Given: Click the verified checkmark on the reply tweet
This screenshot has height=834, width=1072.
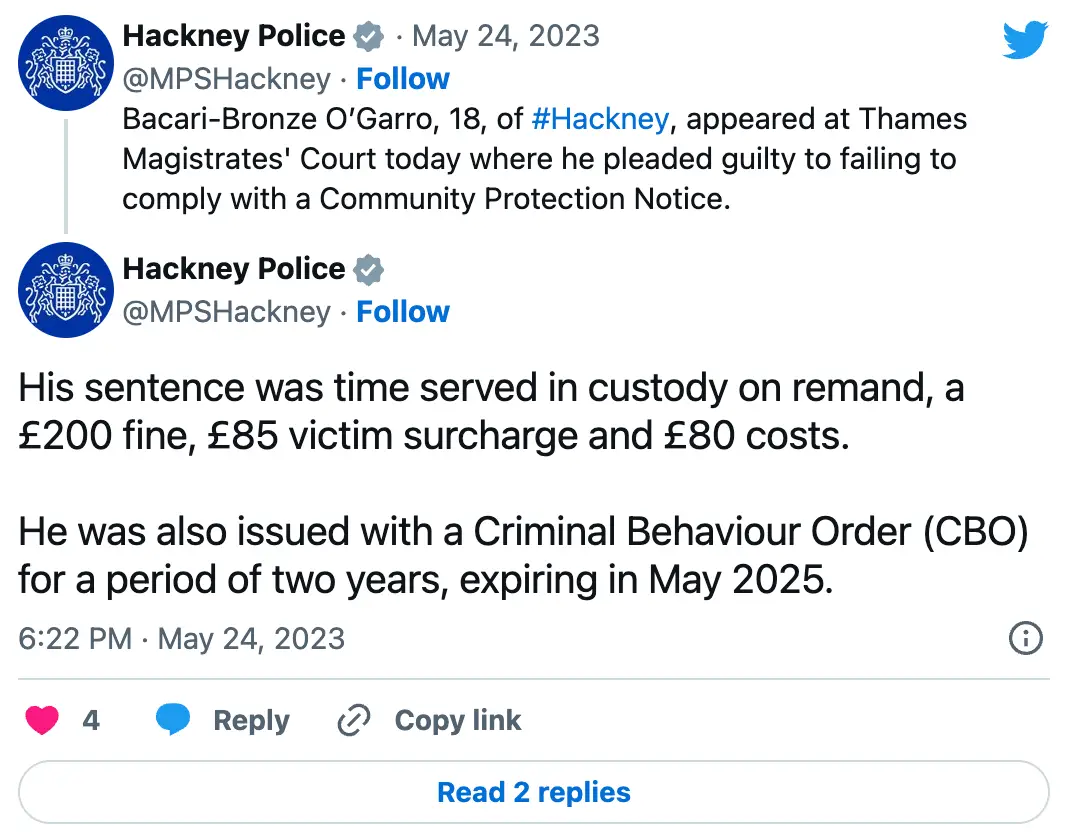Looking at the screenshot, I should click(369, 268).
